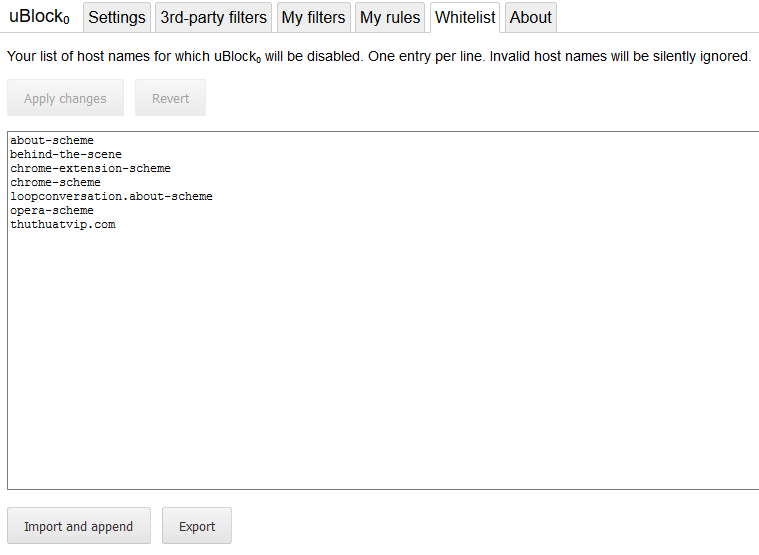This screenshot has height=555, width=759.
Task: Click the behind-the-scene whitelist entry
Action: (66, 155)
